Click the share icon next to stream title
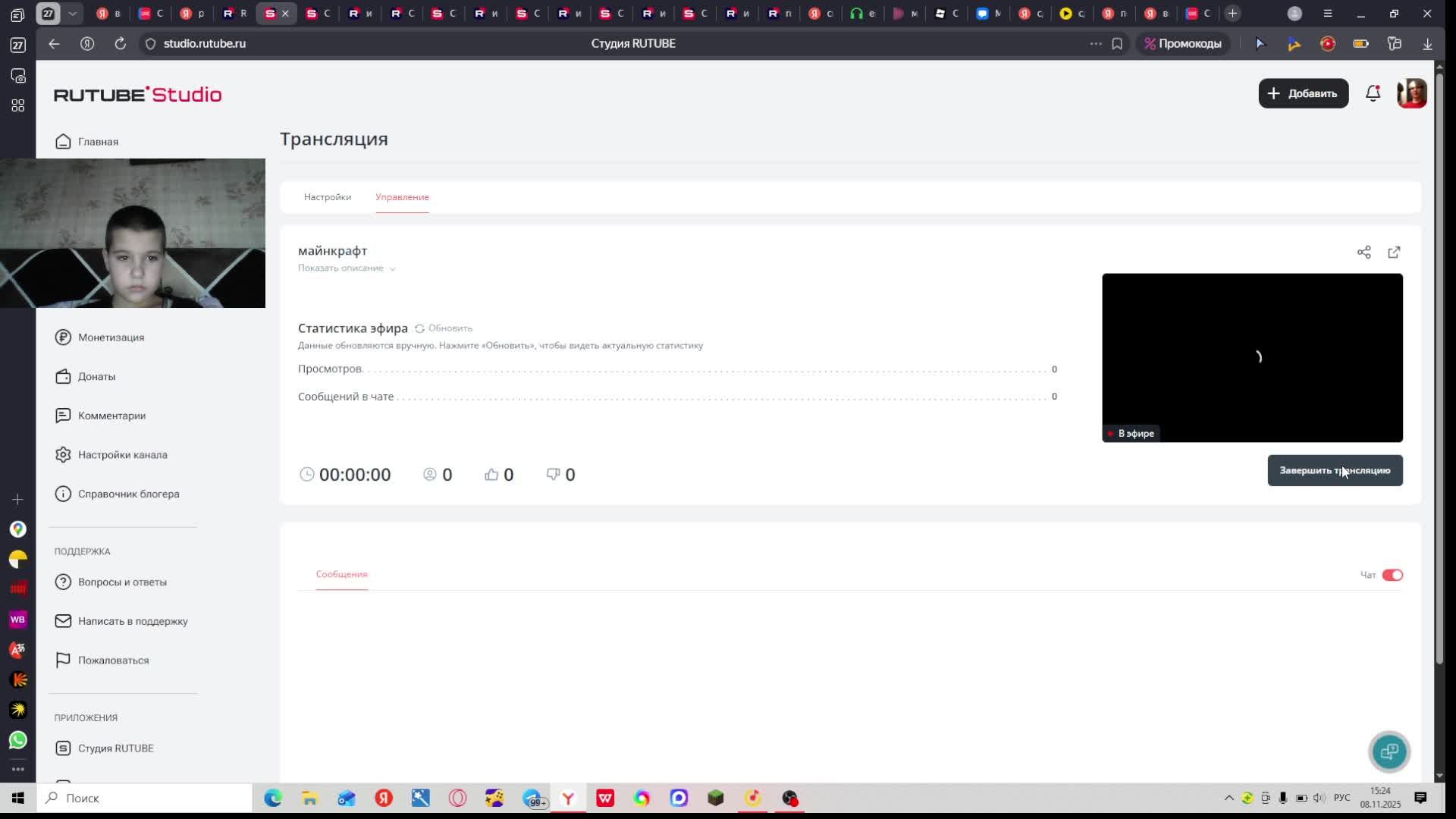Image resolution: width=1456 pixels, height=819 pixels. (x=1363, y=253)
